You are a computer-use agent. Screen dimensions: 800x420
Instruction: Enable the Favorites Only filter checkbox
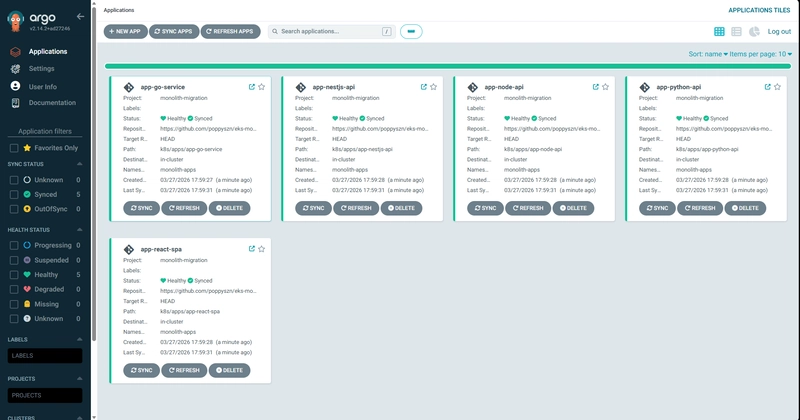click(14, 148)
